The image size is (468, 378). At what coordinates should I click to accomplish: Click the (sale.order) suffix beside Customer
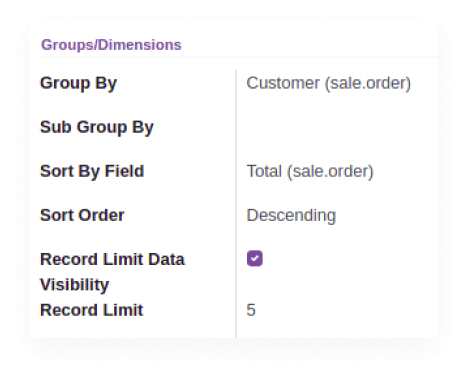point(368,83)
